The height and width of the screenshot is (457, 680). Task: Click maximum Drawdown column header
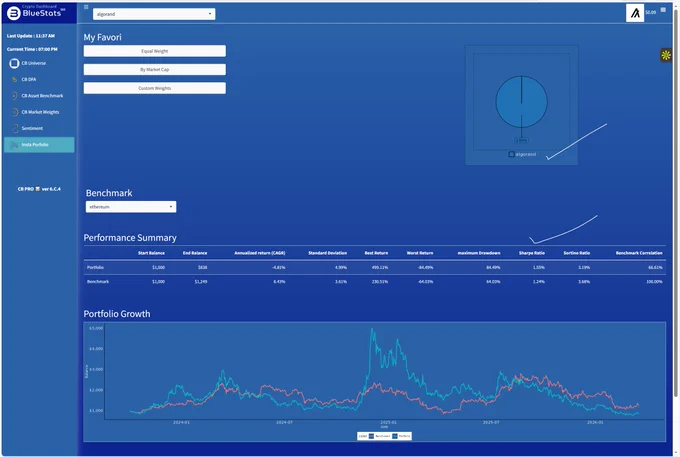coord(479,253)
